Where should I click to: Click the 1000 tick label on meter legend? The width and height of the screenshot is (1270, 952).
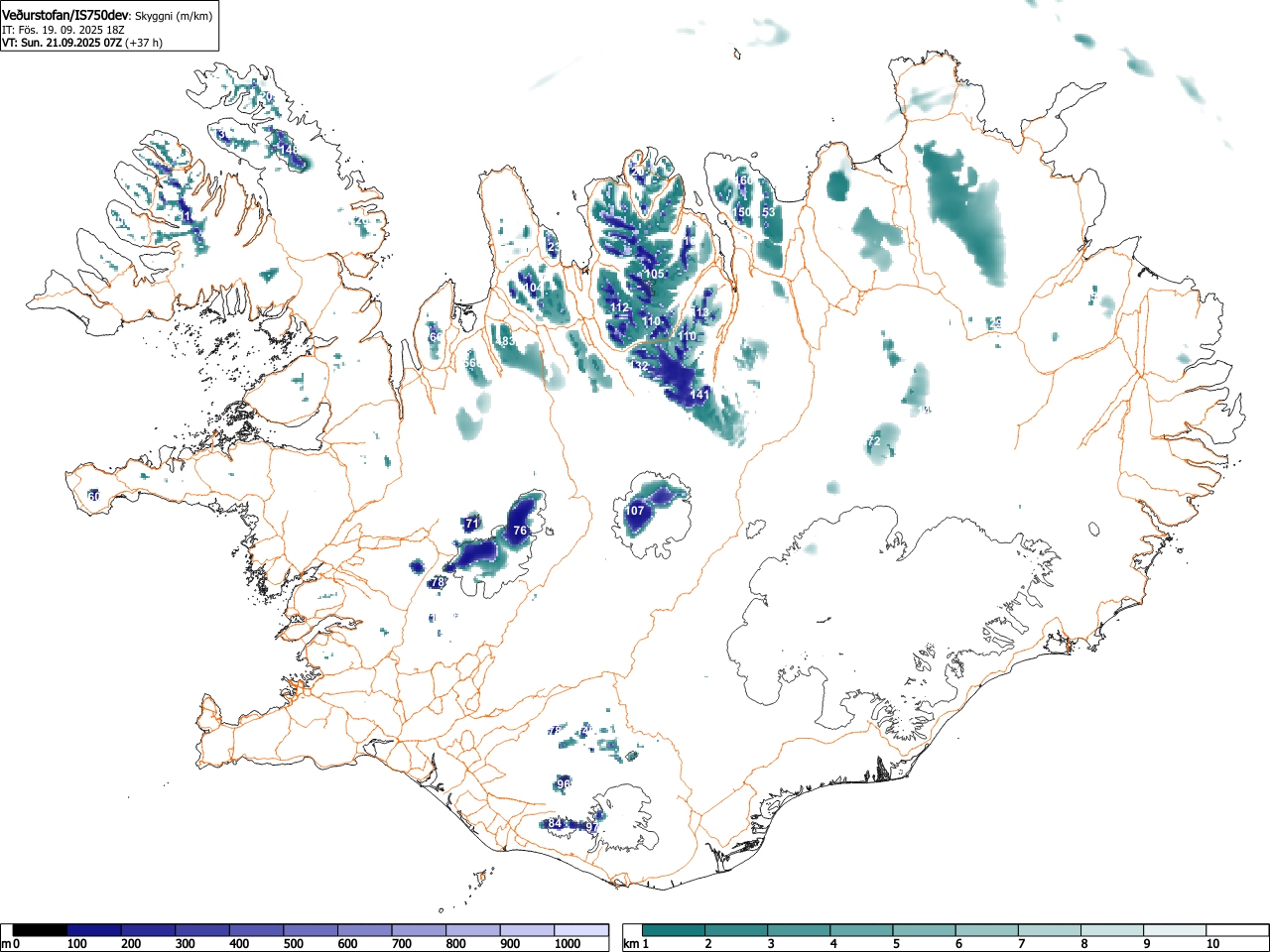567,945
